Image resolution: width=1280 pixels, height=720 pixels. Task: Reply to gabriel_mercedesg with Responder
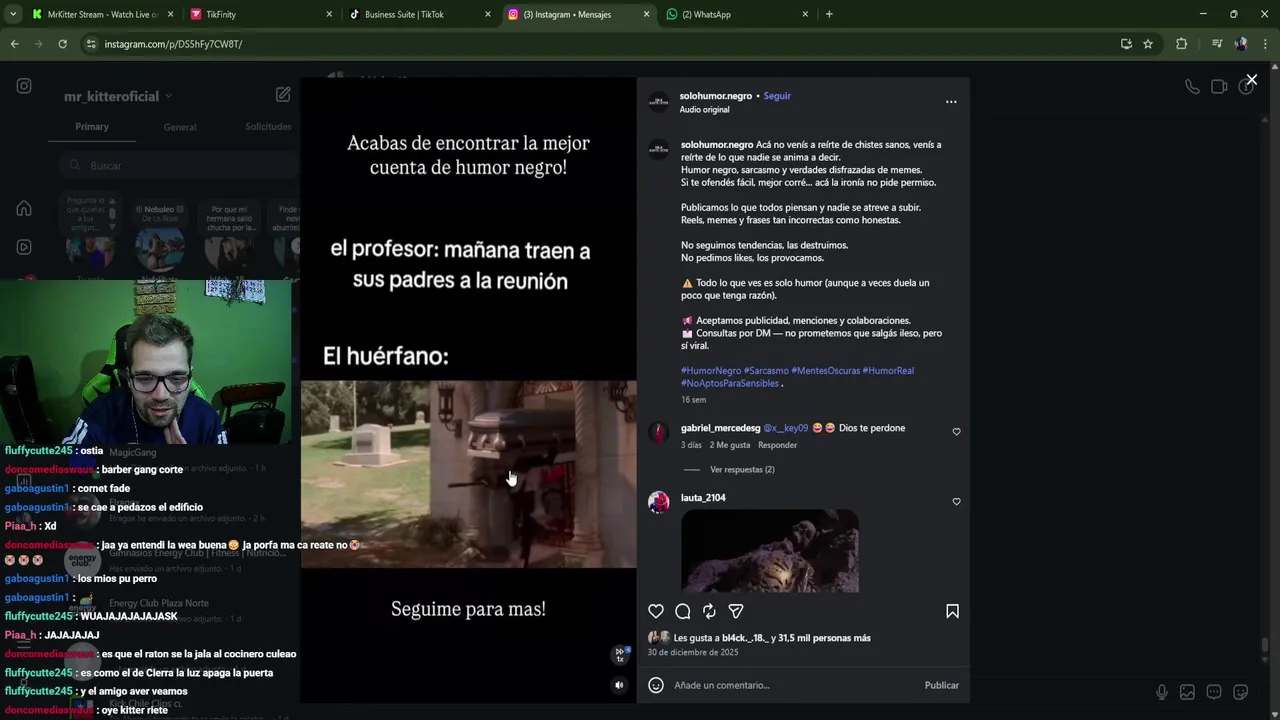[x=777, y=445]
